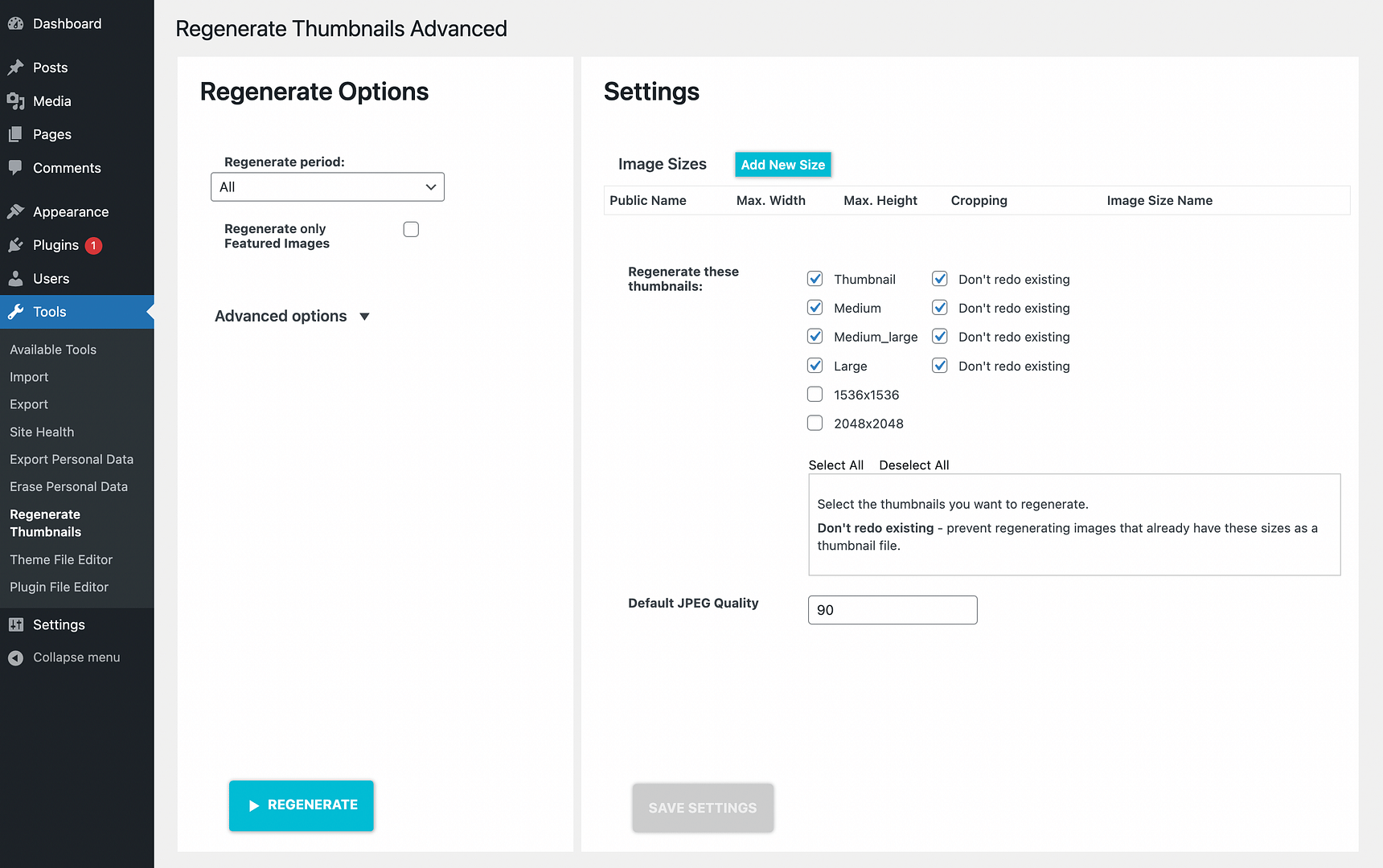Toggle Regenerate only Featured Images checkbox

point(411,229)
